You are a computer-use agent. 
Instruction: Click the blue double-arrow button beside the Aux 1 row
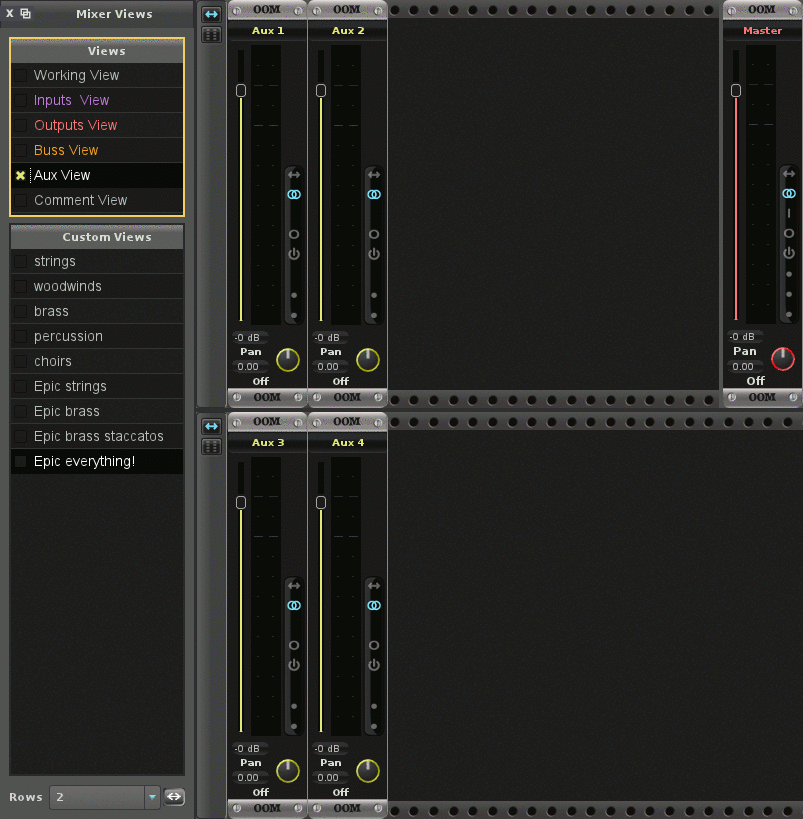211,14
